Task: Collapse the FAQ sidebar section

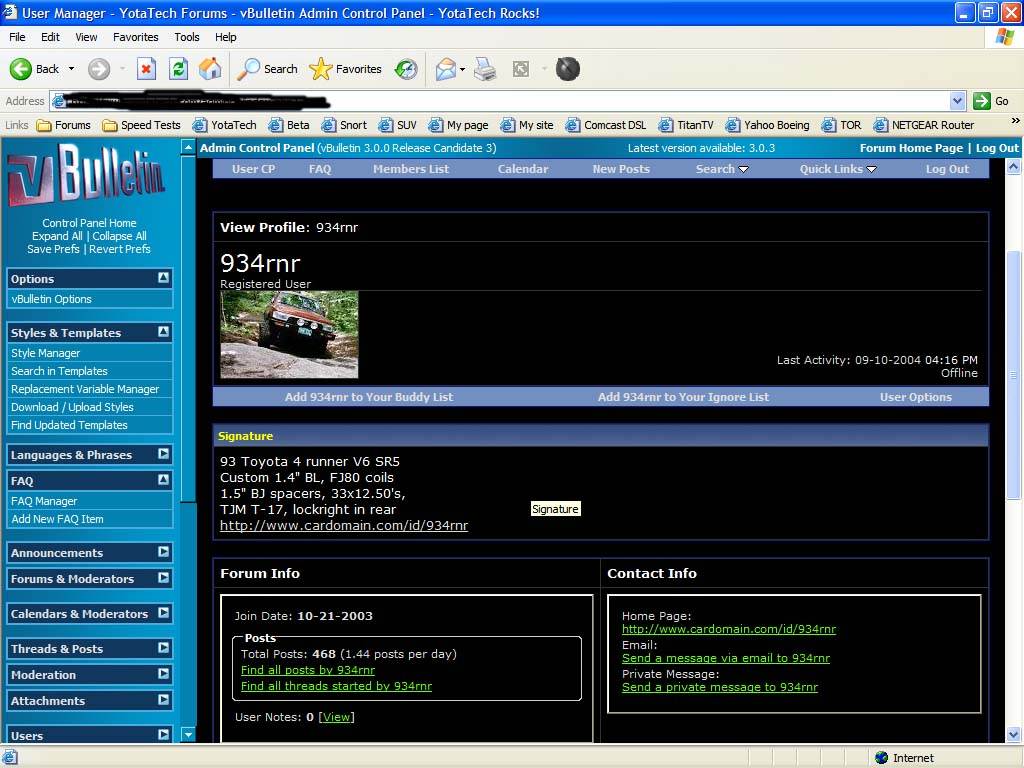Action: click(x=163, y=480)
